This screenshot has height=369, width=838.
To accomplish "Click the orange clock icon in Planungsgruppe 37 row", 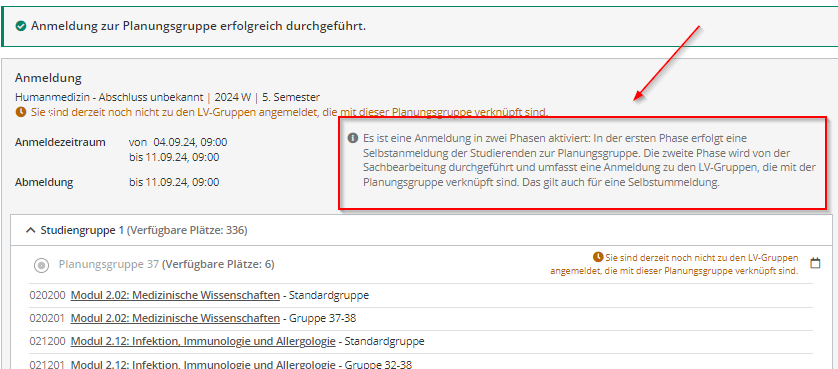I will pyautogui.click(x=598, y=257).
